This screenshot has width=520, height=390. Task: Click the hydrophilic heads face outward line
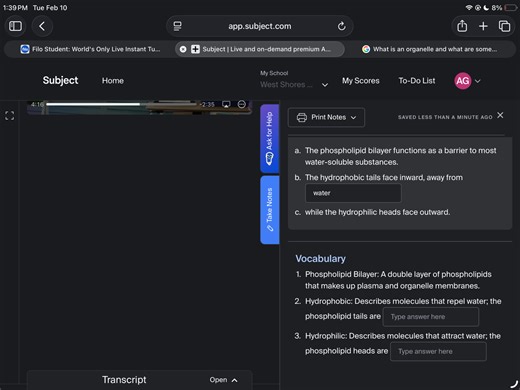377,212
